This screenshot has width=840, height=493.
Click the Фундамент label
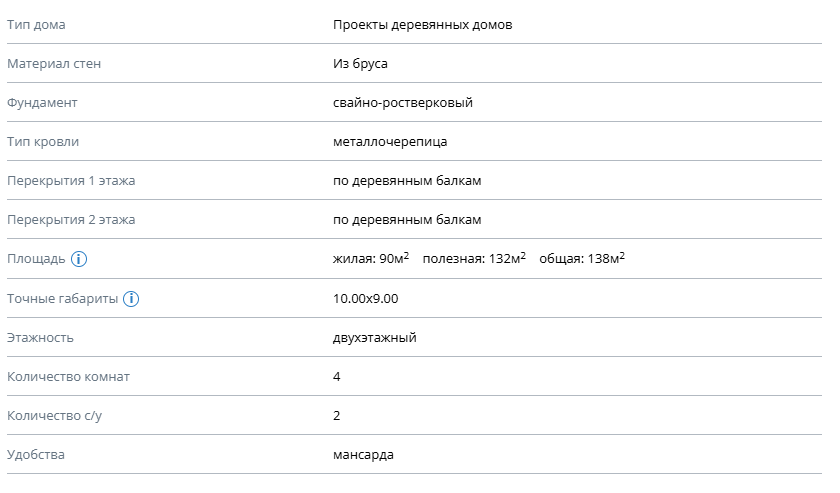tap(42, 103)
